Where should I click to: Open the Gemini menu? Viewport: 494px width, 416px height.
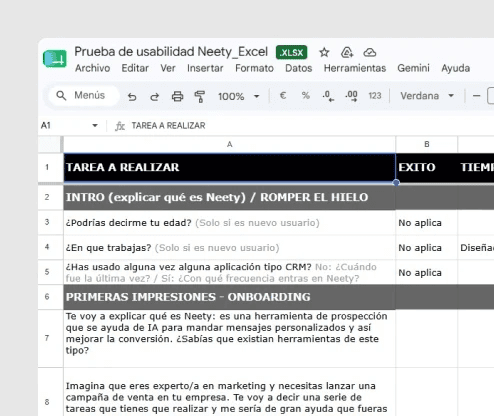click(413, 68)
